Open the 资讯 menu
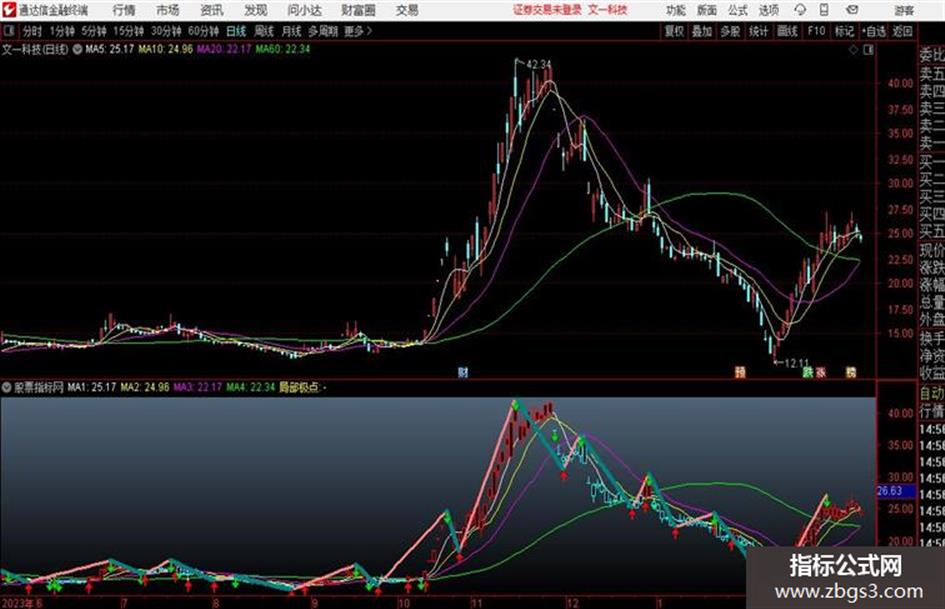This screenshot has height=609, width=945. coord(212,10)
